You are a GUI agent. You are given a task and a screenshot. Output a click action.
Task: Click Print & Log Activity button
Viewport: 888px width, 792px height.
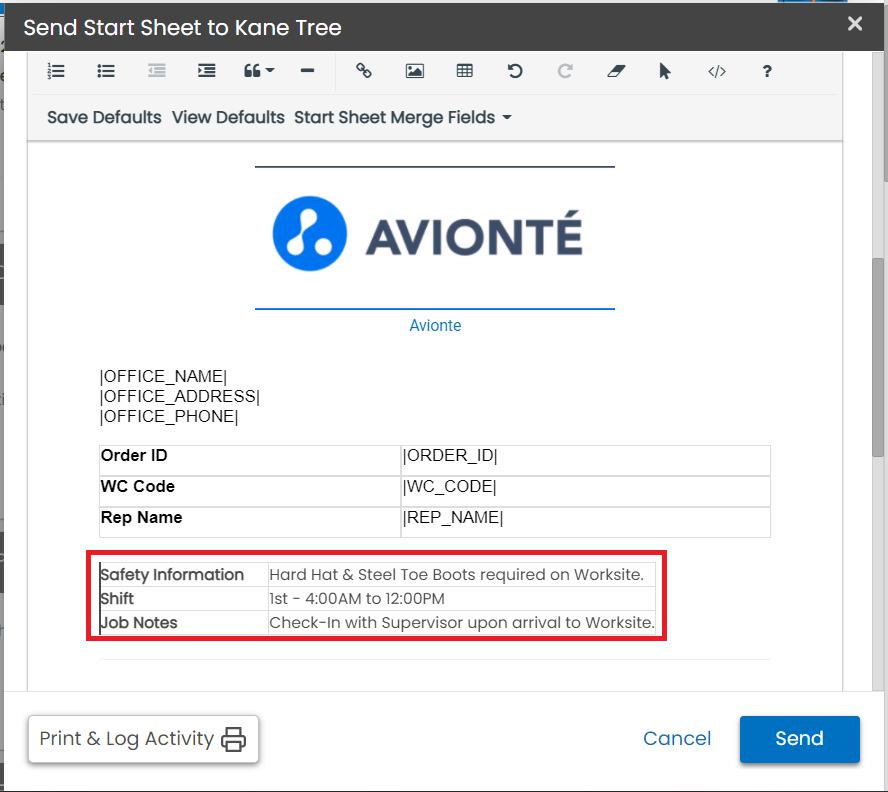pos(143,739)
